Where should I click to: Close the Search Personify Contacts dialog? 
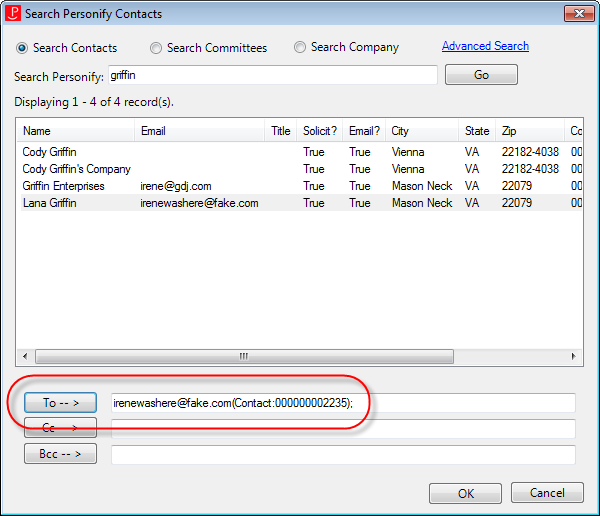579,14
